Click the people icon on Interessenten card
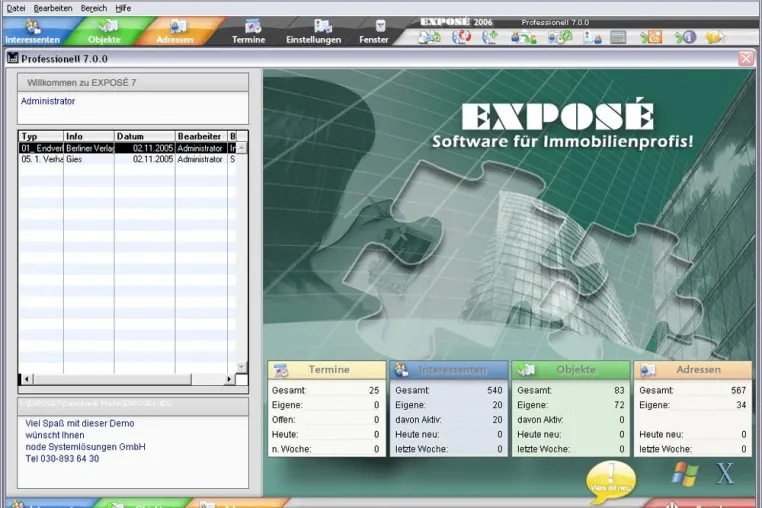This screenshot has height=508, width=762. 401,370
